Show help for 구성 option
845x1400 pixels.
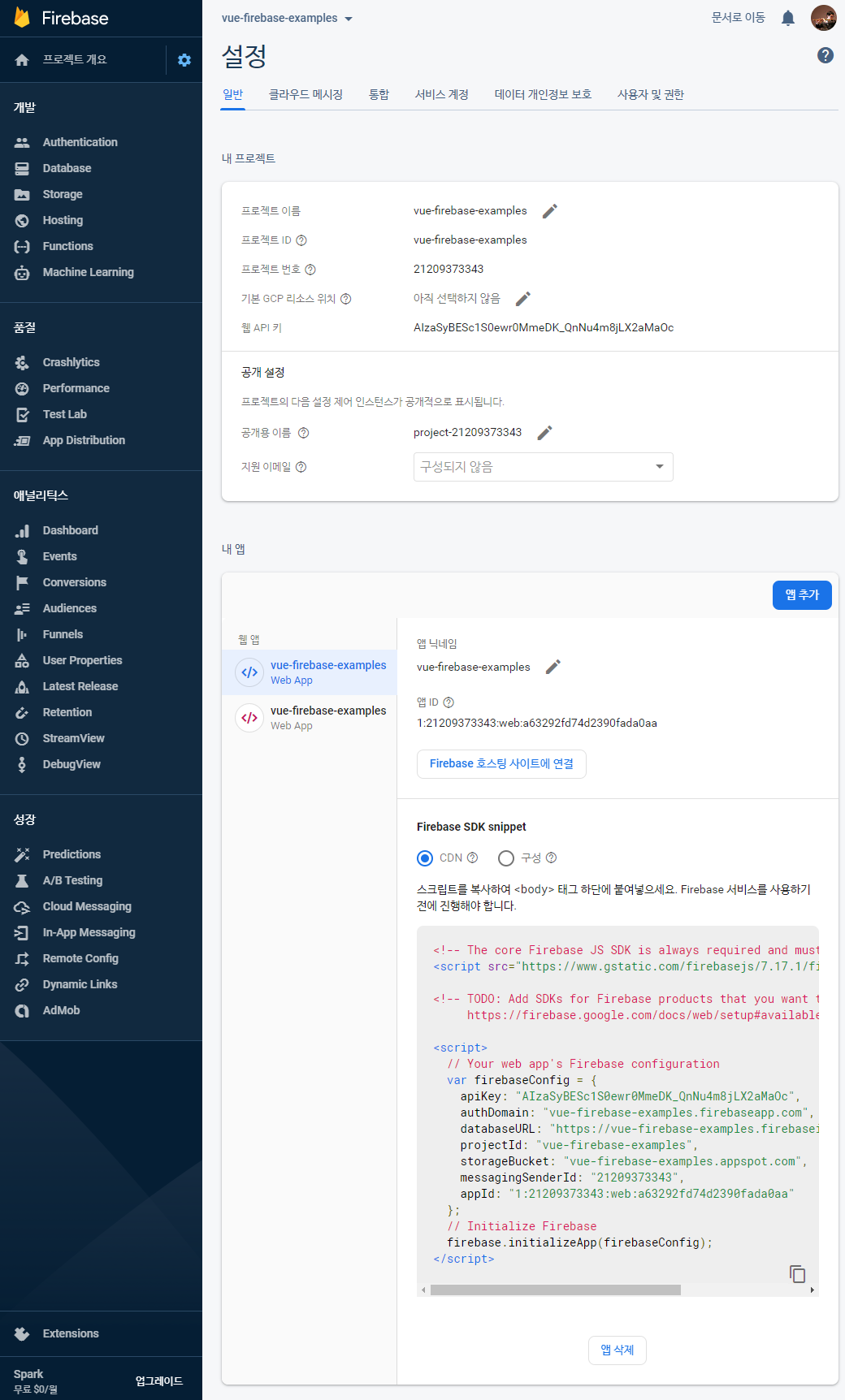click(552, 858)
